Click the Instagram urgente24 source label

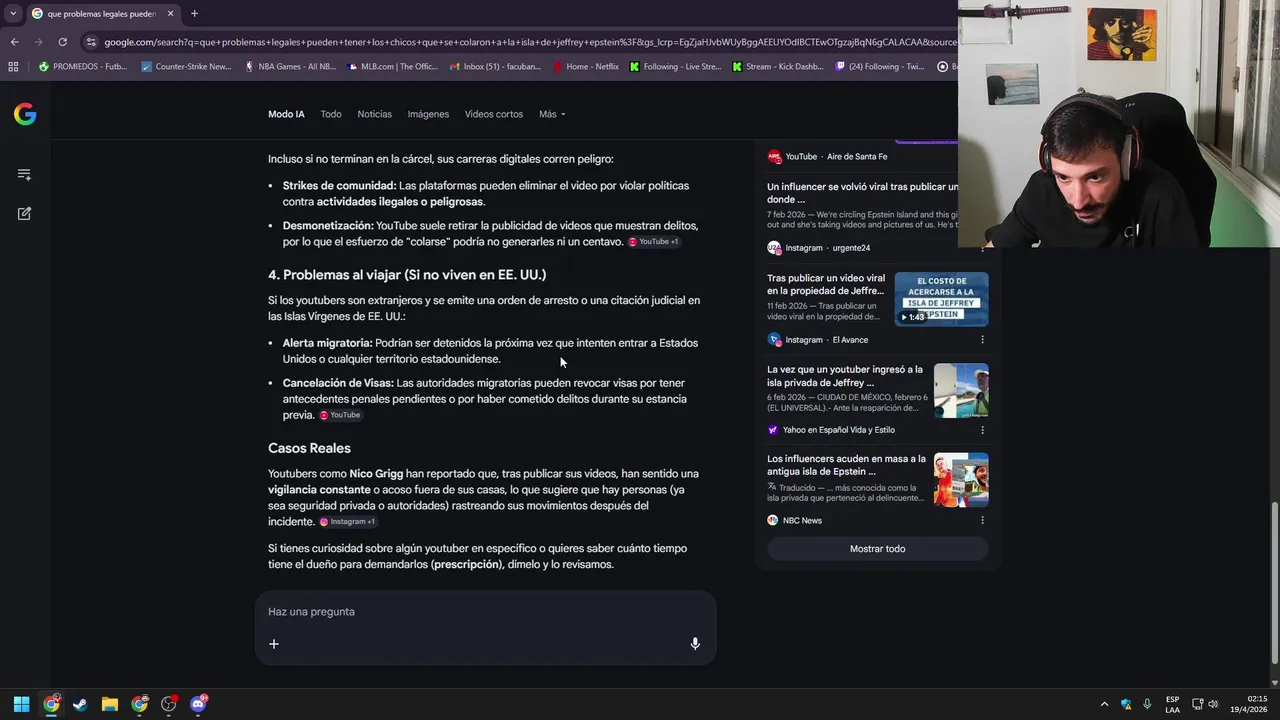(x=819, y=248)
